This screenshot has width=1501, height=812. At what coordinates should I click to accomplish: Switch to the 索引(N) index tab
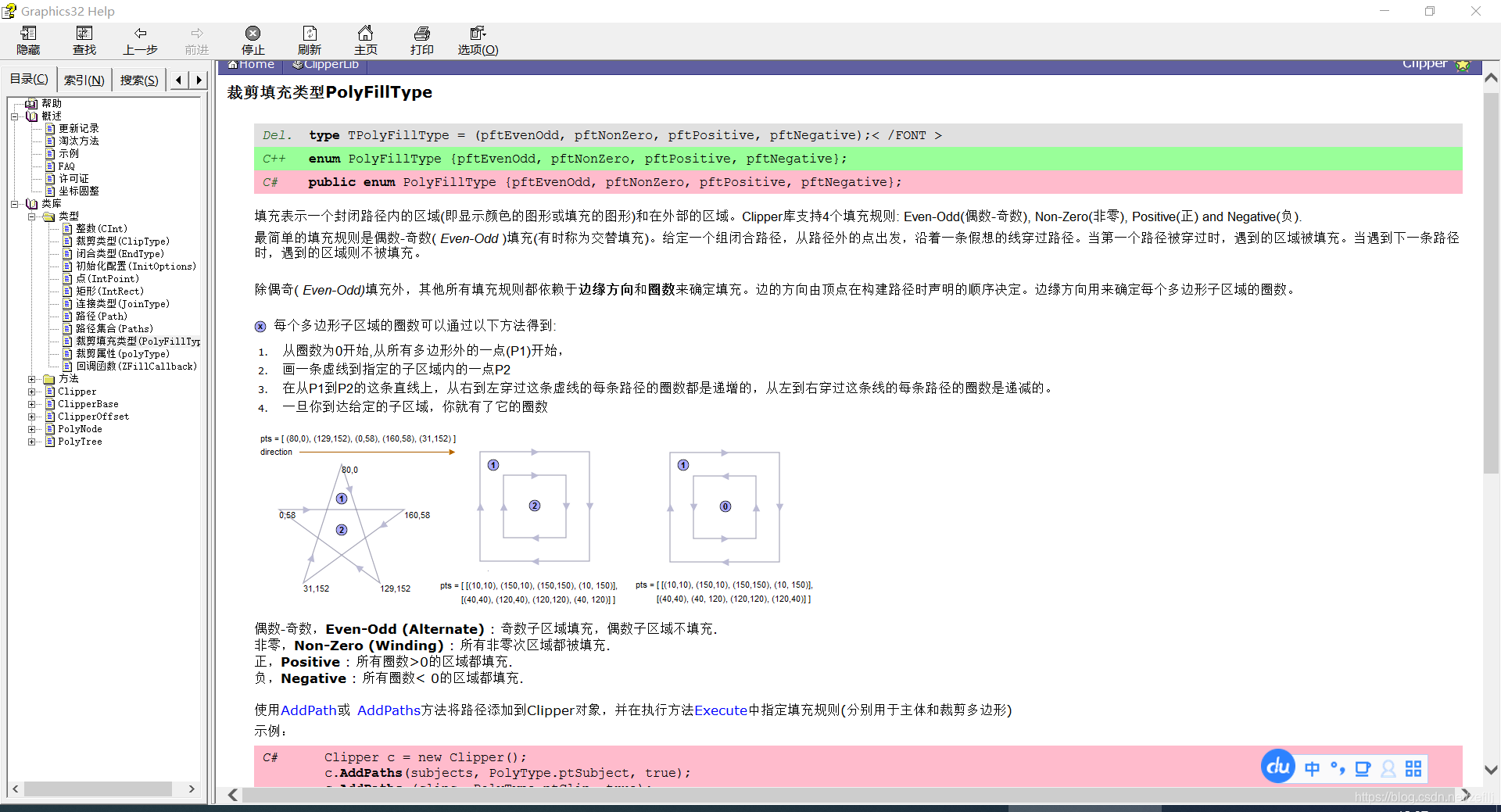pyautogui.click(x=84, y=80)
